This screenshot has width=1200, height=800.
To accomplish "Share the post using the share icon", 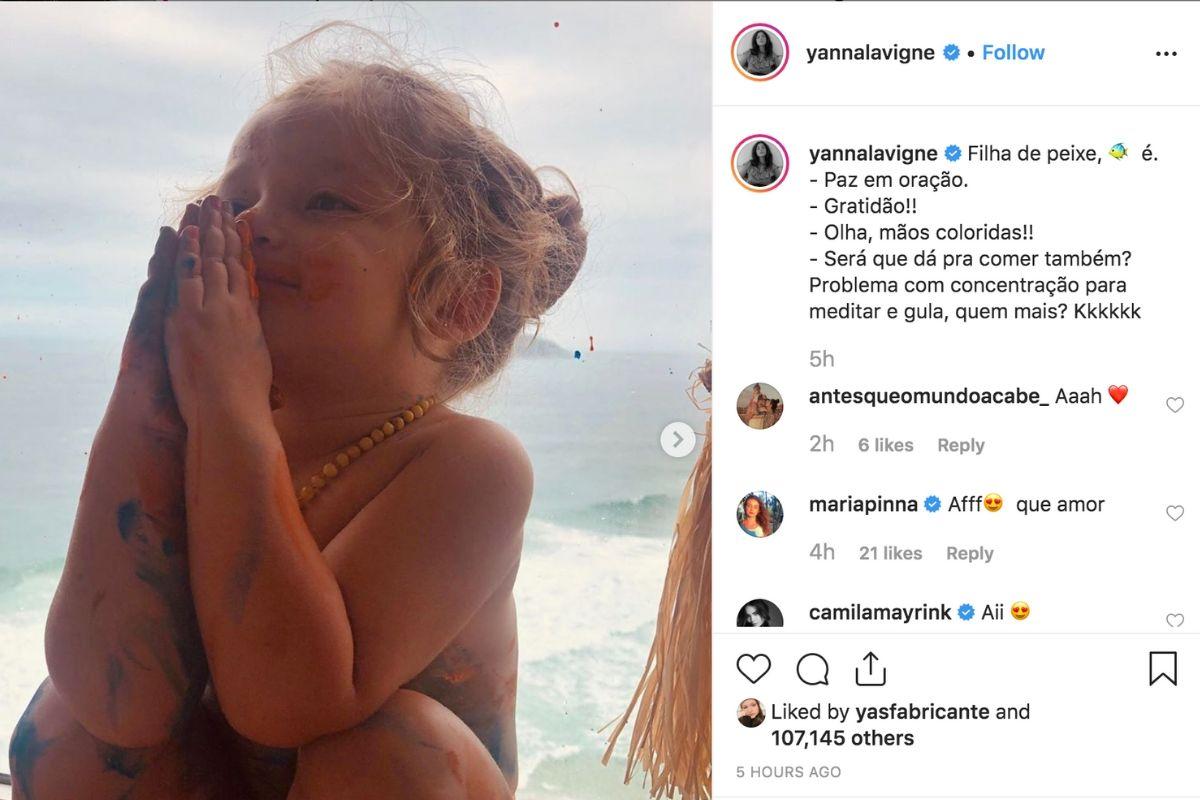I will [870, 668].
